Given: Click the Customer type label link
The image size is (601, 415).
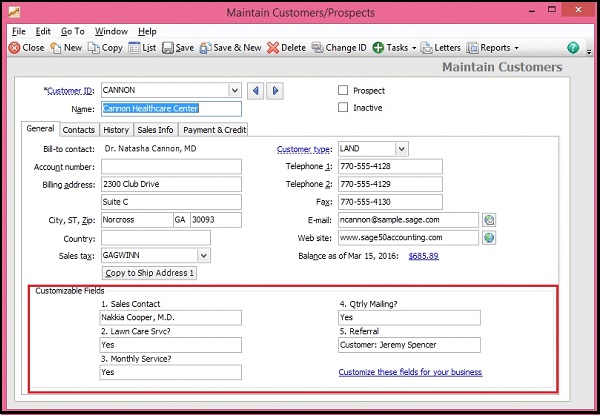Looking at the screenshot, I should click(x=304, y=149).
